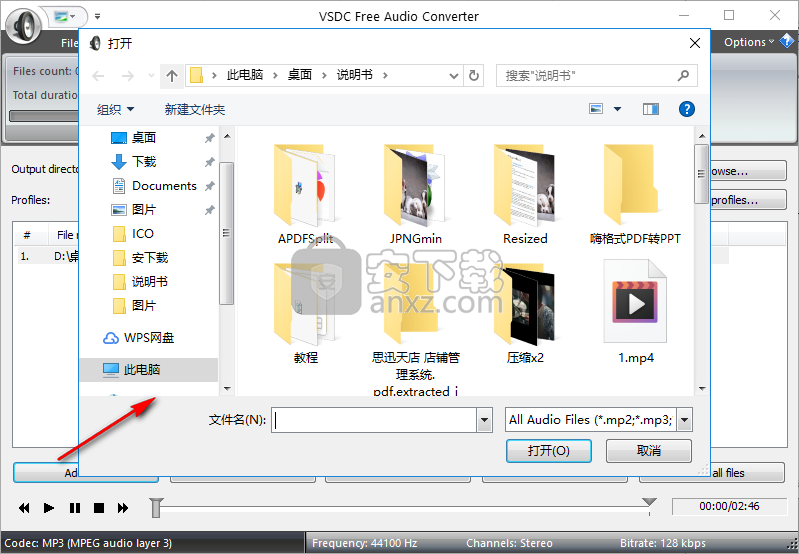Screen dimensions: 799x554
Task: Pause audio in VSDC player
Action: 74,508
